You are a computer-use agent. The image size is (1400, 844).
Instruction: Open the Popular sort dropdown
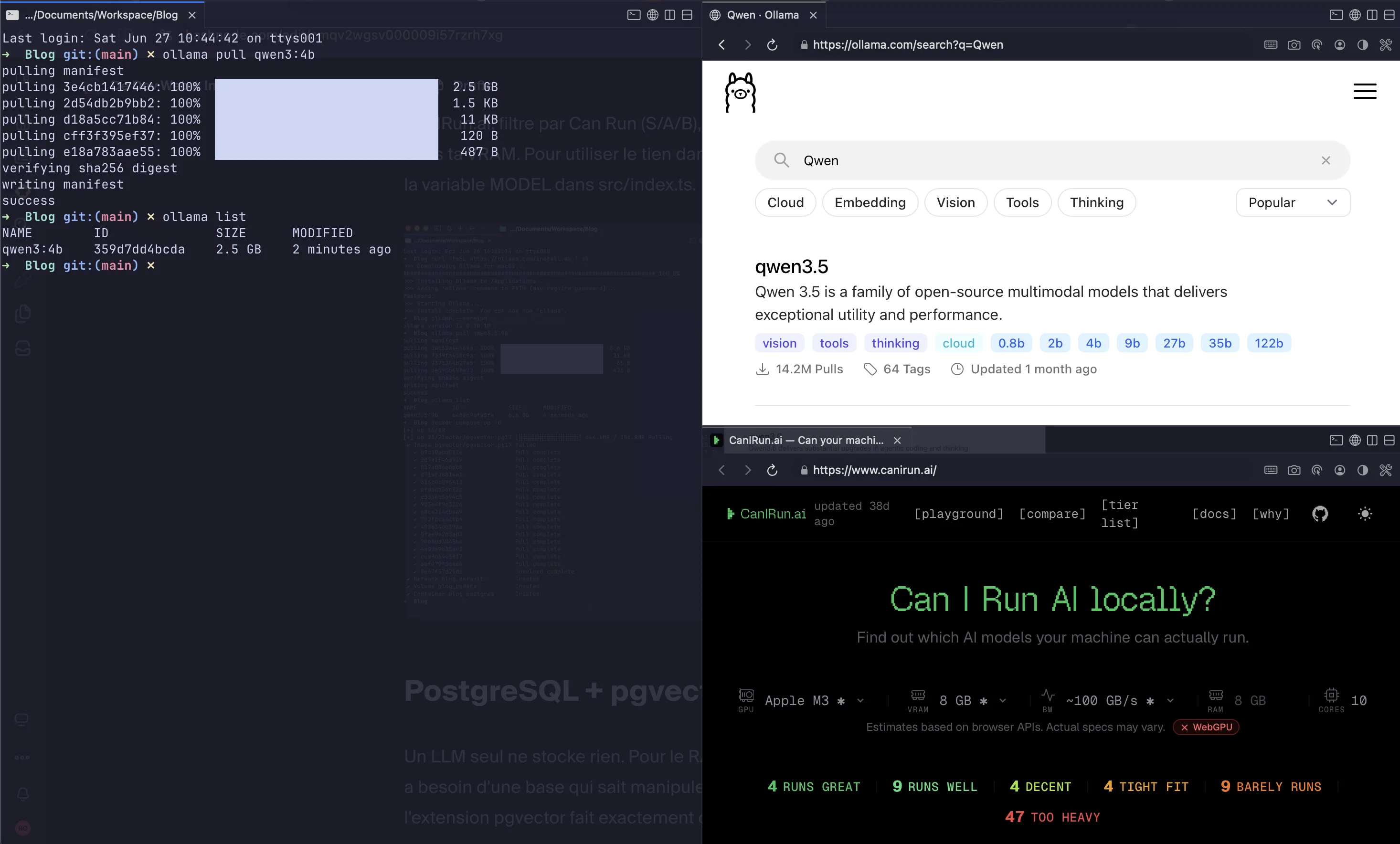[x=1293, y=202]
